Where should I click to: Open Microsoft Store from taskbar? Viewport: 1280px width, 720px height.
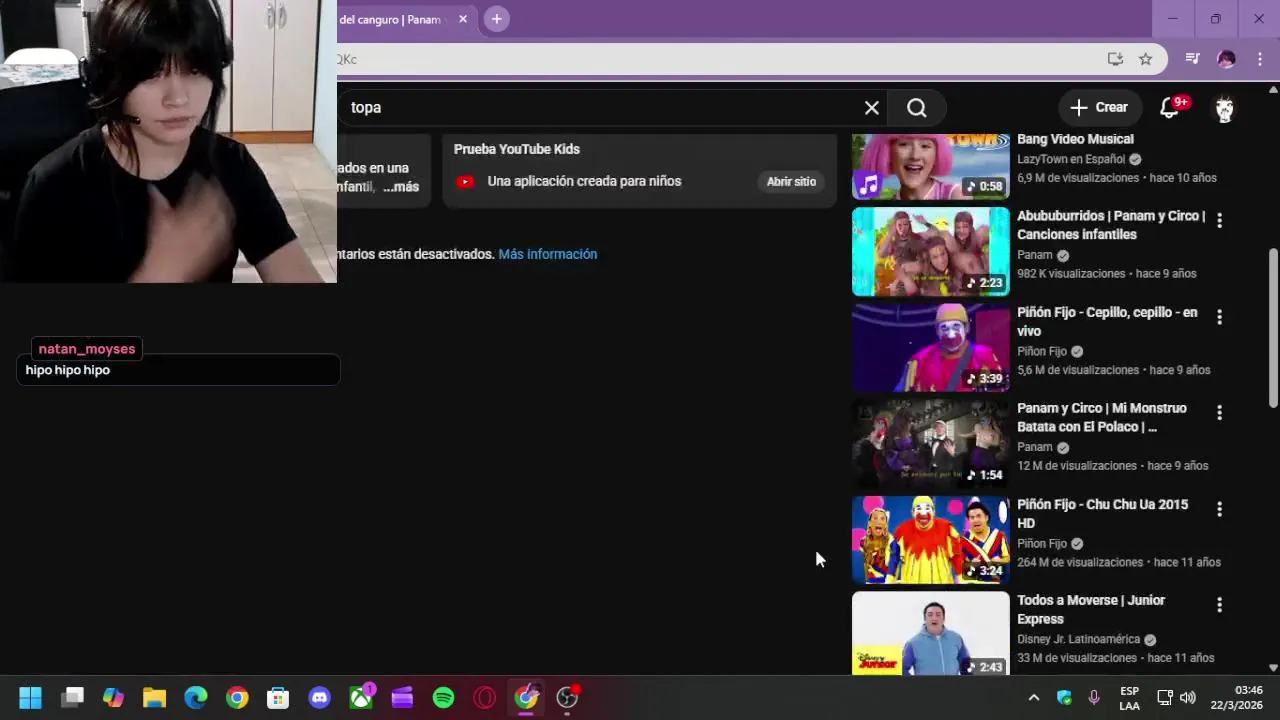point(278,698)
